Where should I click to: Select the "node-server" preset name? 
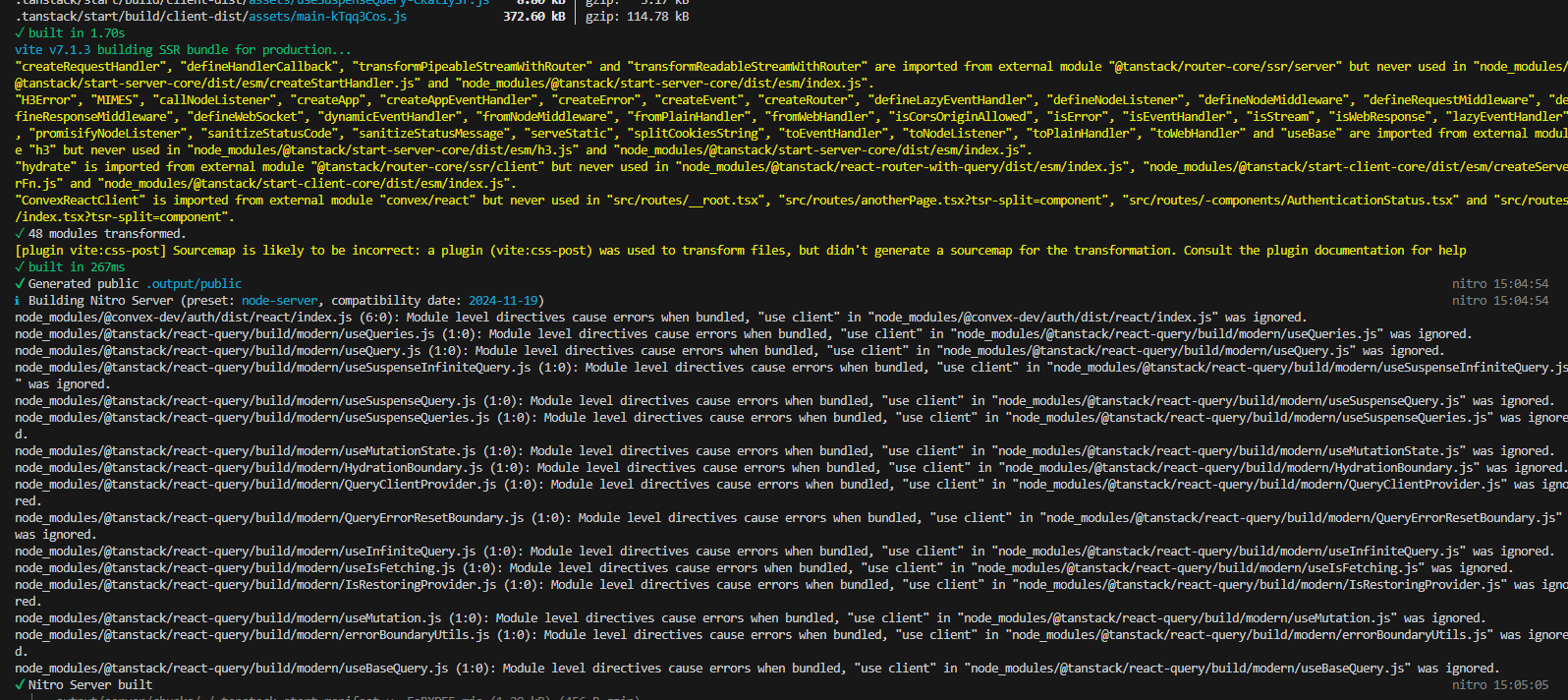(x=280, y=300)
